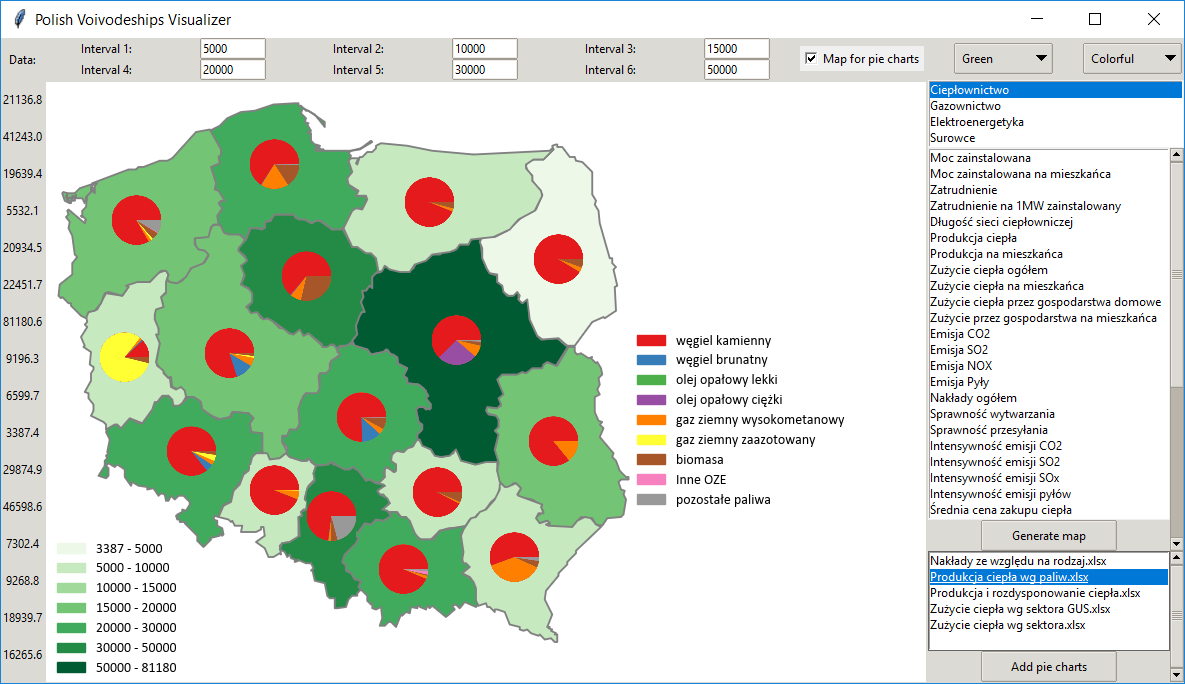Click the Add pie charts button
This screenshot has width=1185, height=684.
click(x=1049, y=667)
